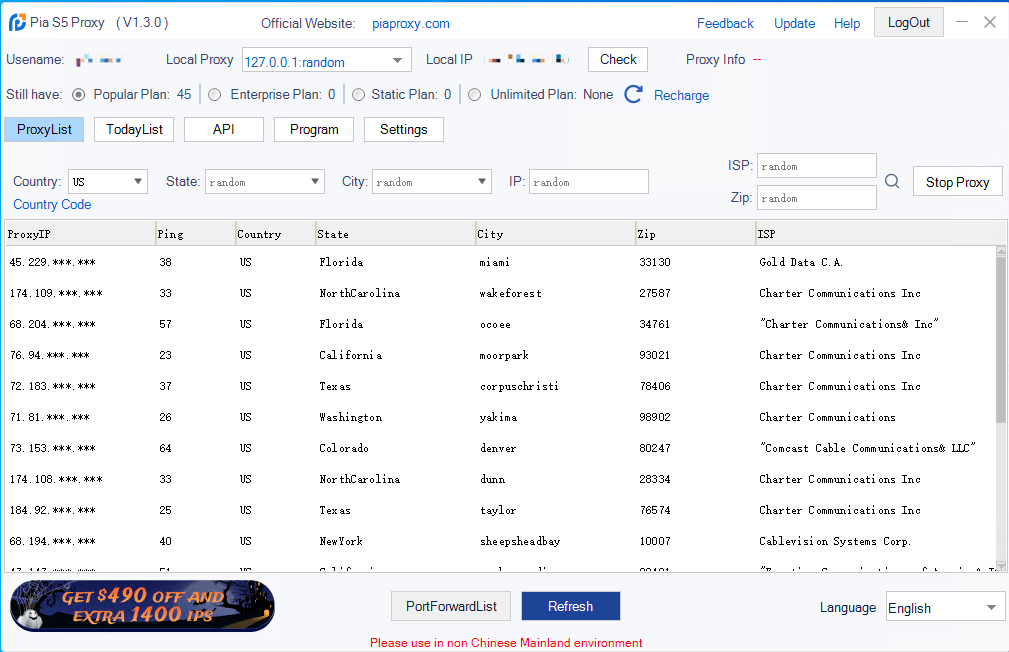
Task: Select proxy row 68.194.***.***
Action: click(x=500, y=541)
